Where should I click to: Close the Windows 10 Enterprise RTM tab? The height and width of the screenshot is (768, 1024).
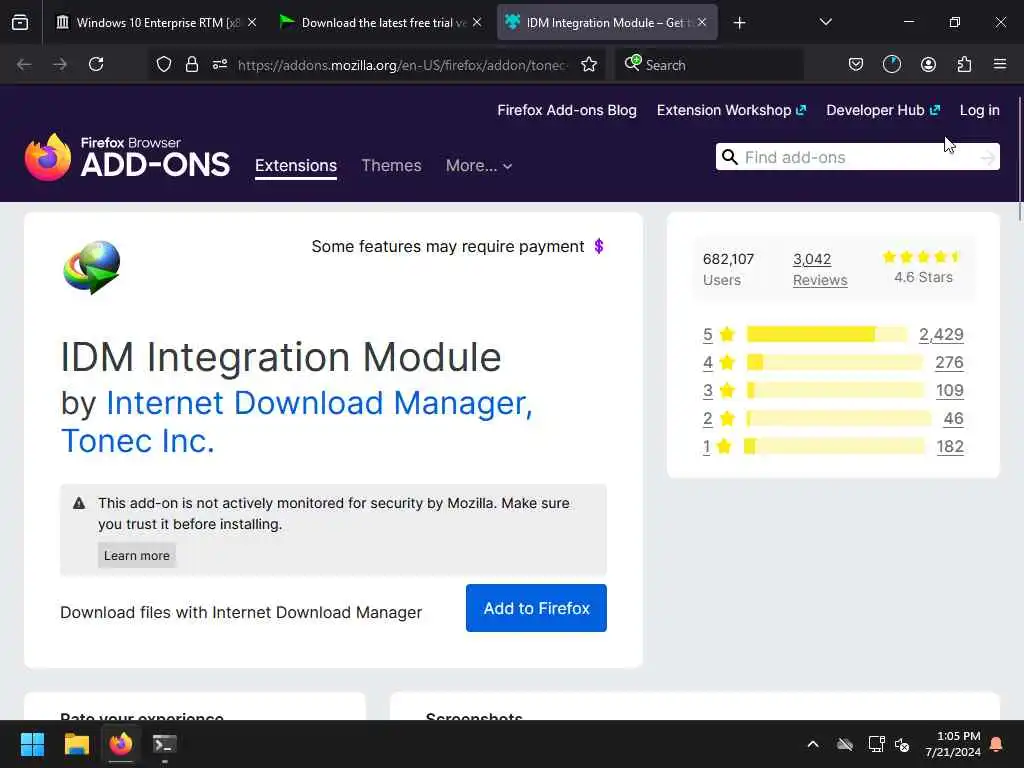pos(252,22)
